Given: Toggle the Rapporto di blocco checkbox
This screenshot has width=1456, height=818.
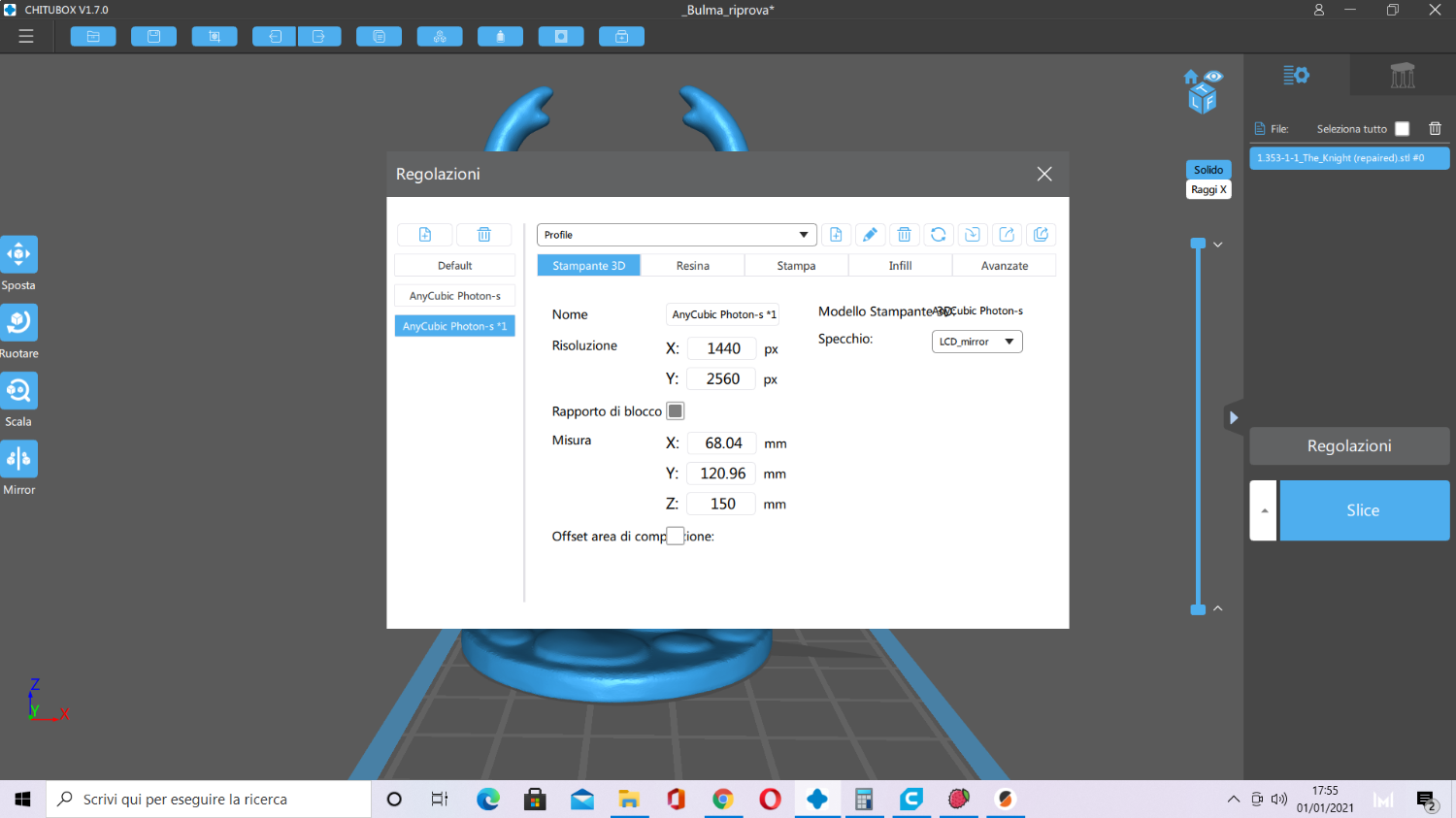Looking at the screenshot, I should pyautogui.click(x=676, y=410).
